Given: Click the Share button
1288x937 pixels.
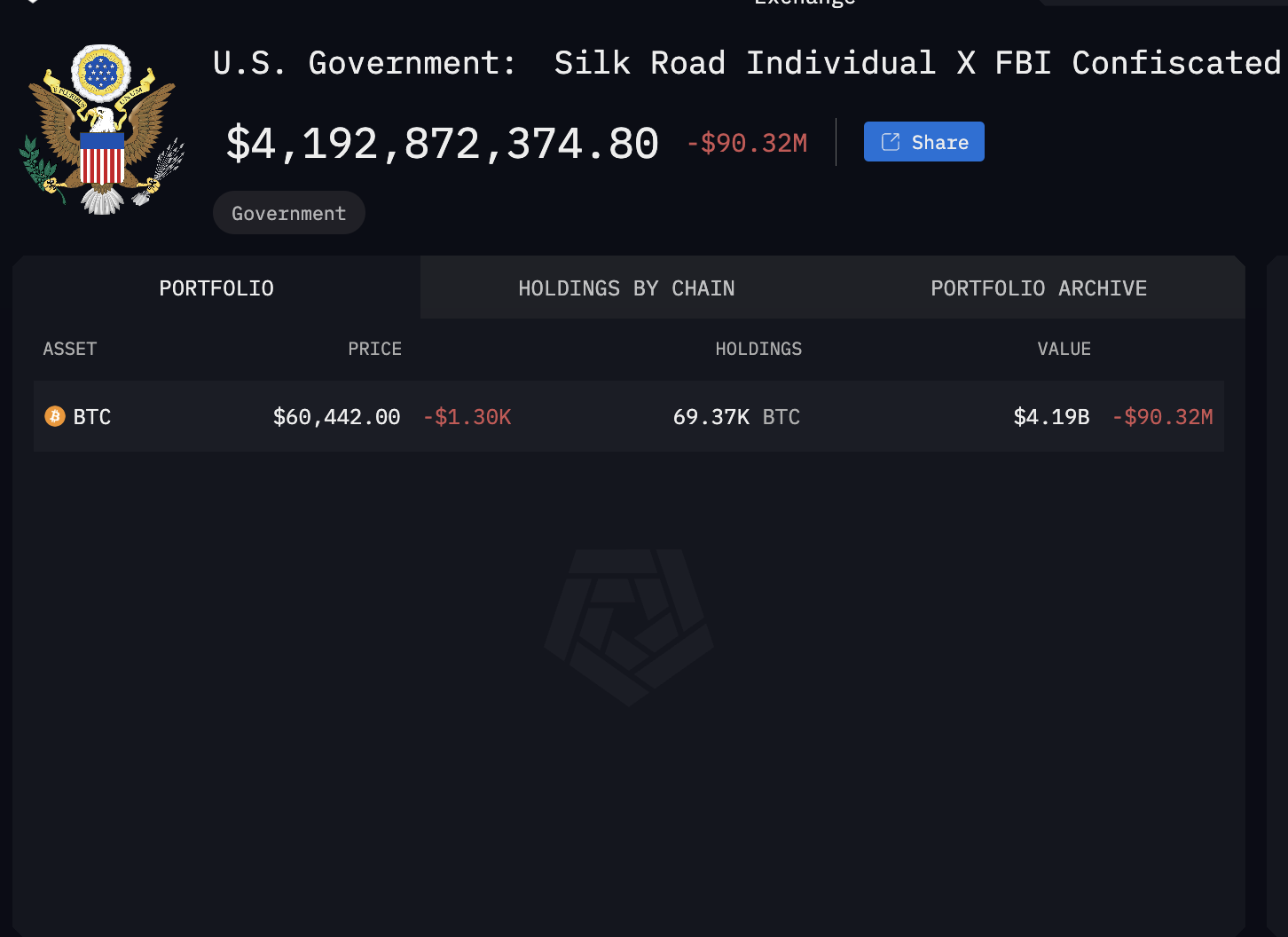Looking at the screenshot, I should click(923, 141).
